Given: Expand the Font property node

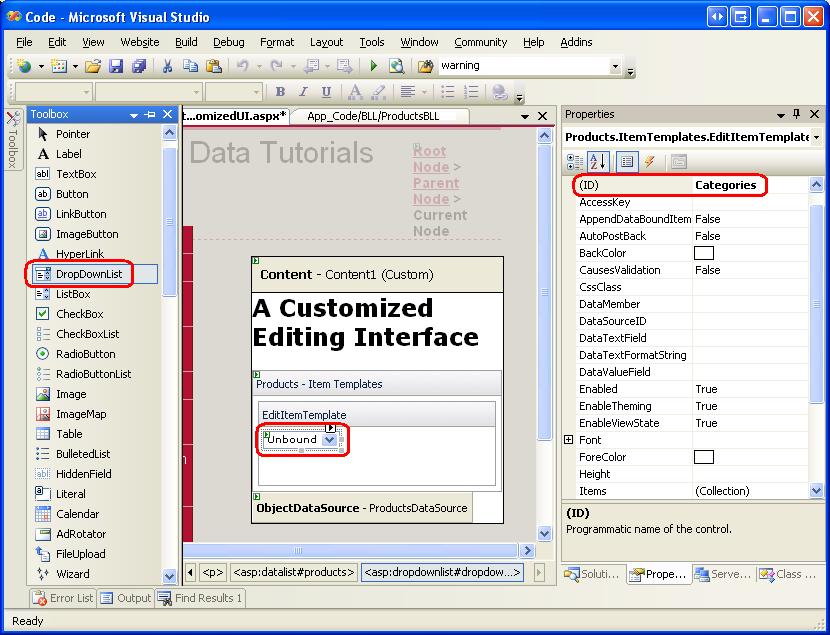Looking at the screenshot, I should point(569,440).
